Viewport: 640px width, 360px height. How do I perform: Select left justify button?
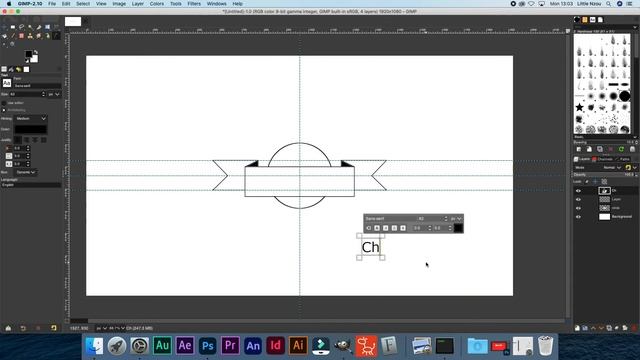coord(17,140)
